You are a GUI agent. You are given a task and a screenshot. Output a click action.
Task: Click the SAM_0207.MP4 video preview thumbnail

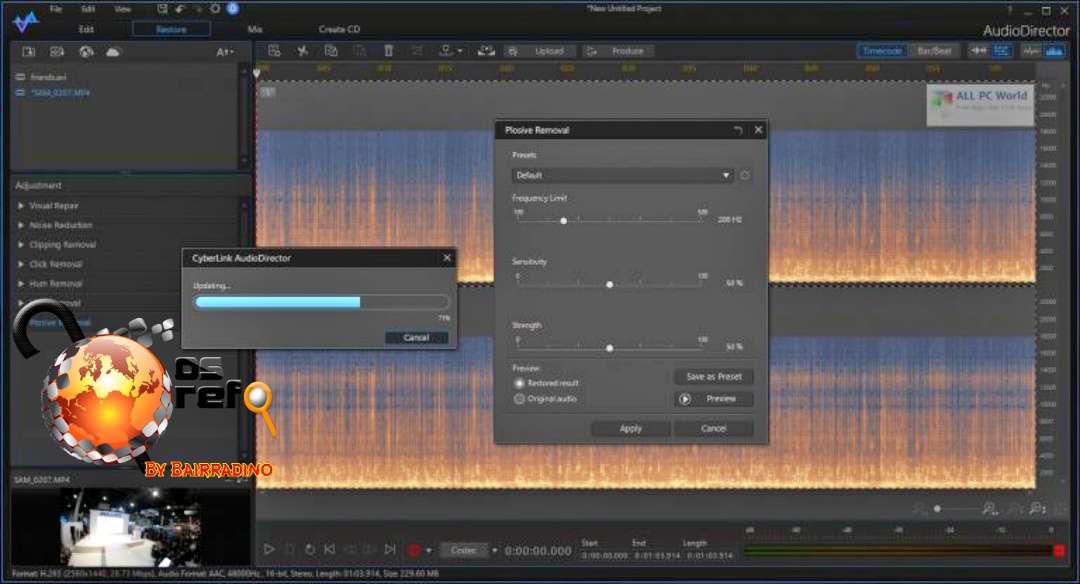129,526
